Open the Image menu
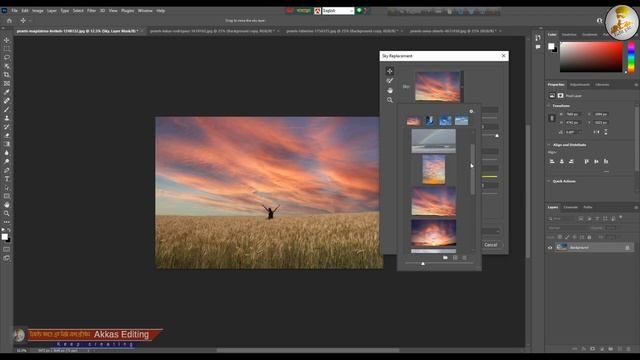This screenshot has height=360, width=640. click(x=38, y=11)
